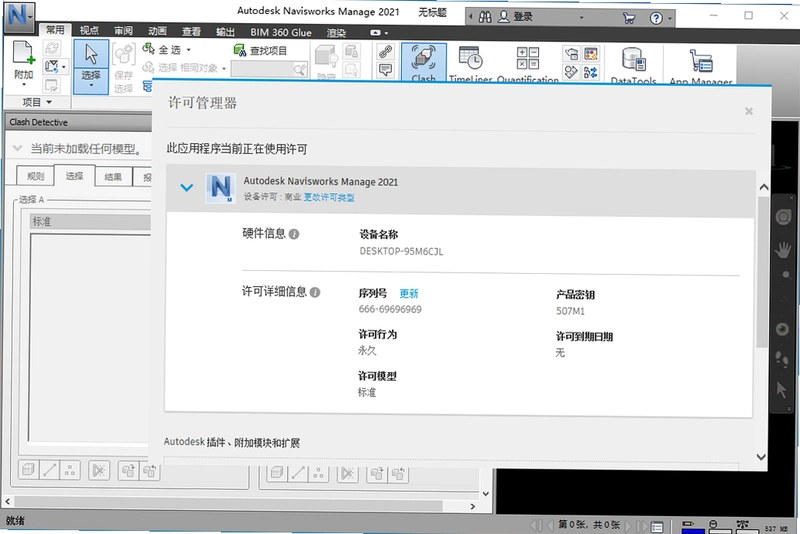This screenshot has width=800, height=534.
Task: Close the License Manager (许可管理器) dialog
Action: pyautogui.click(x=748, y=111)
